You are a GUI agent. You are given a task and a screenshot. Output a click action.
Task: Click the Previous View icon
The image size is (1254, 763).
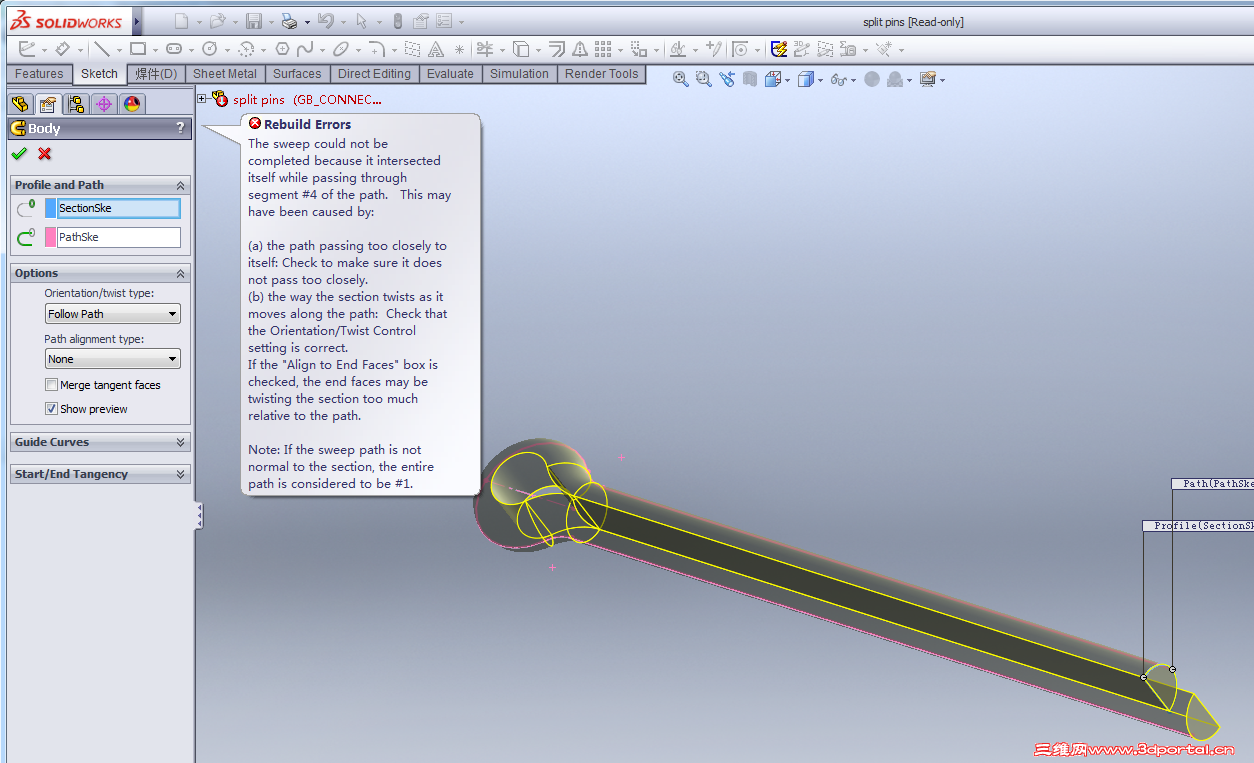pyautogui.click(x=726, y=79)
